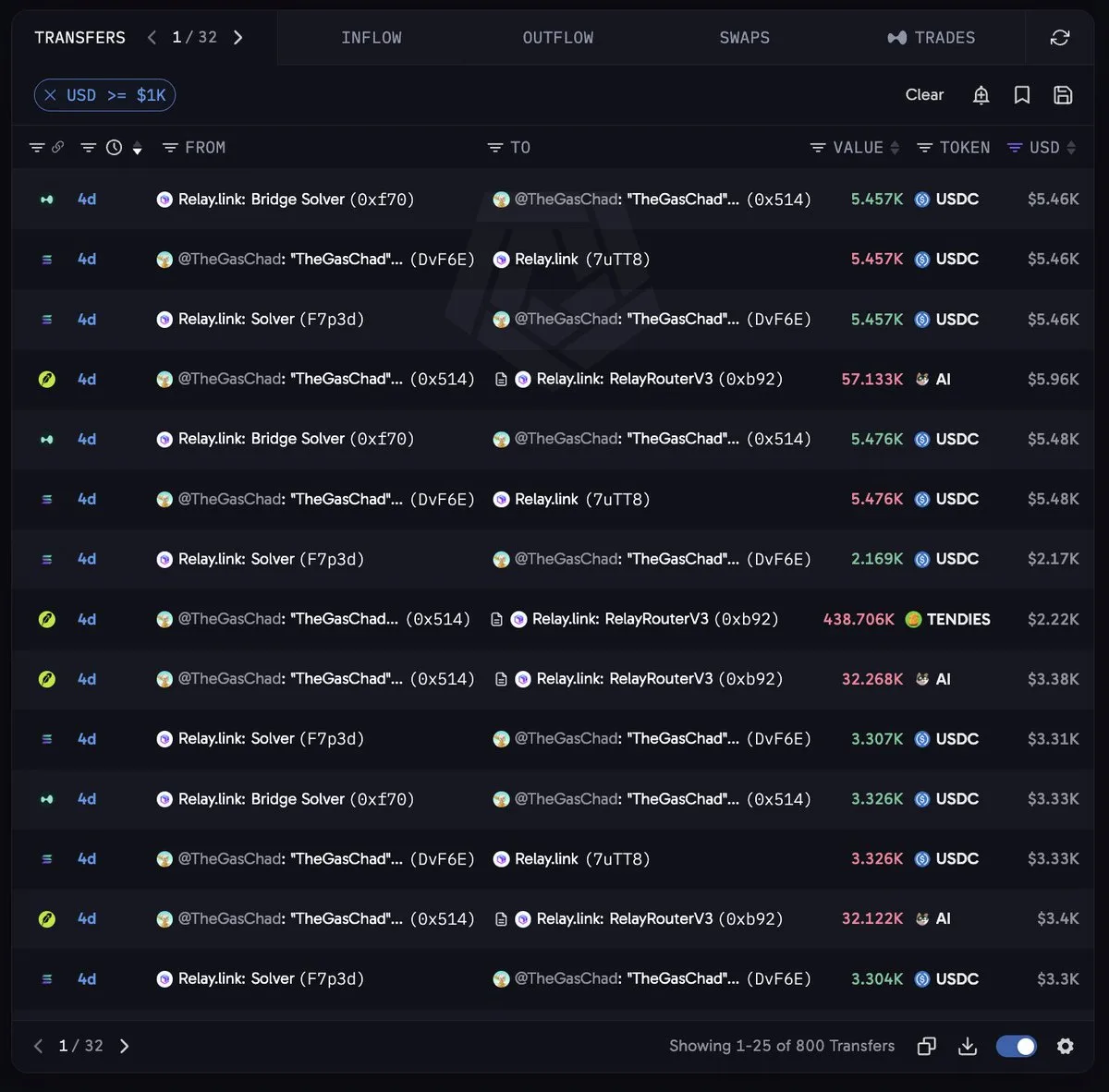Viewport: 1109px width, 1092px height.
Task: Sort transfers by time using the sort arrows
Action: click(137, 148)
